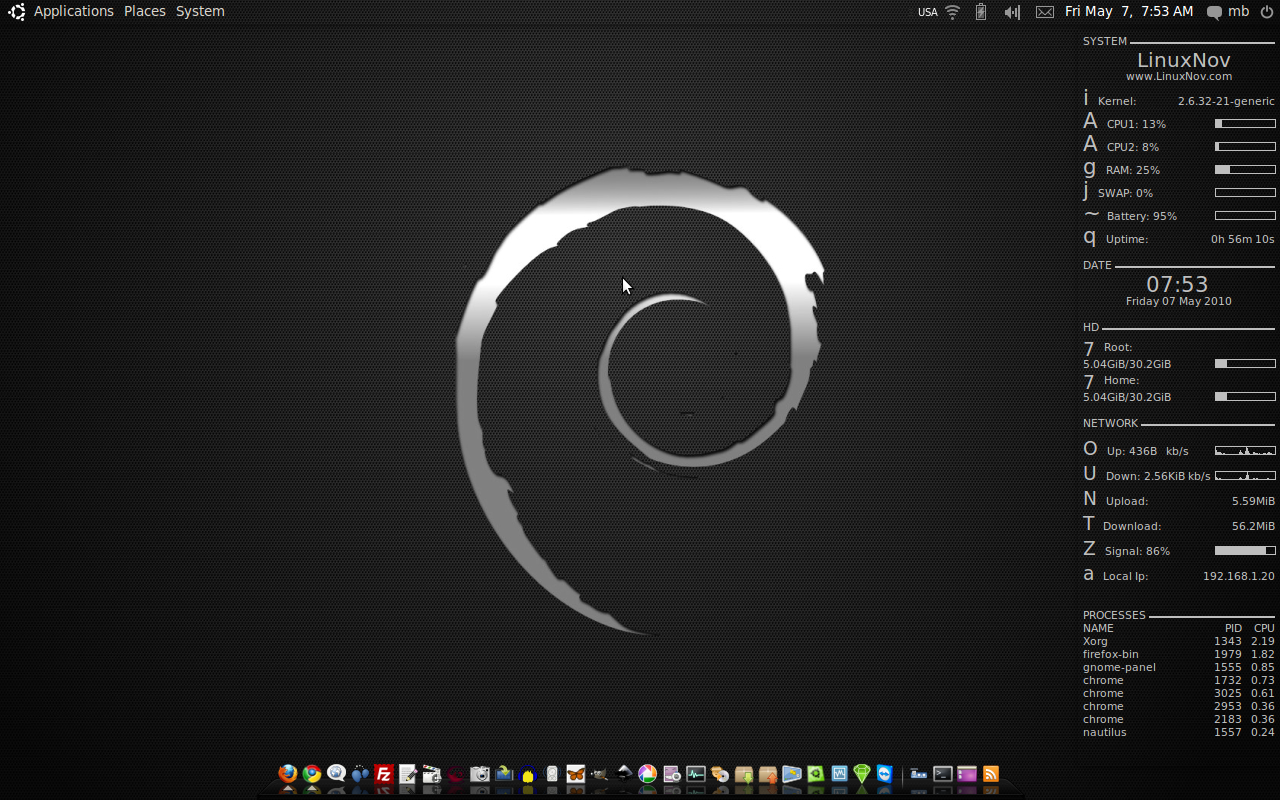Launch Inkscape from the dock
This screenshot has height=800, width=1280.
pos(624,774)
